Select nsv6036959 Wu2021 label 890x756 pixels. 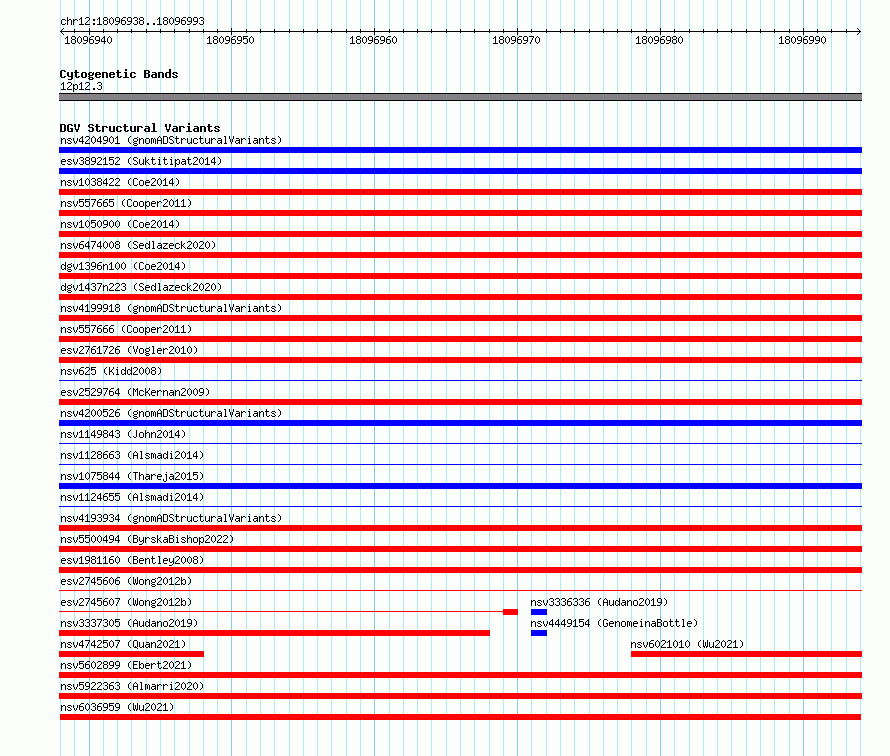(x=117, y=707)
